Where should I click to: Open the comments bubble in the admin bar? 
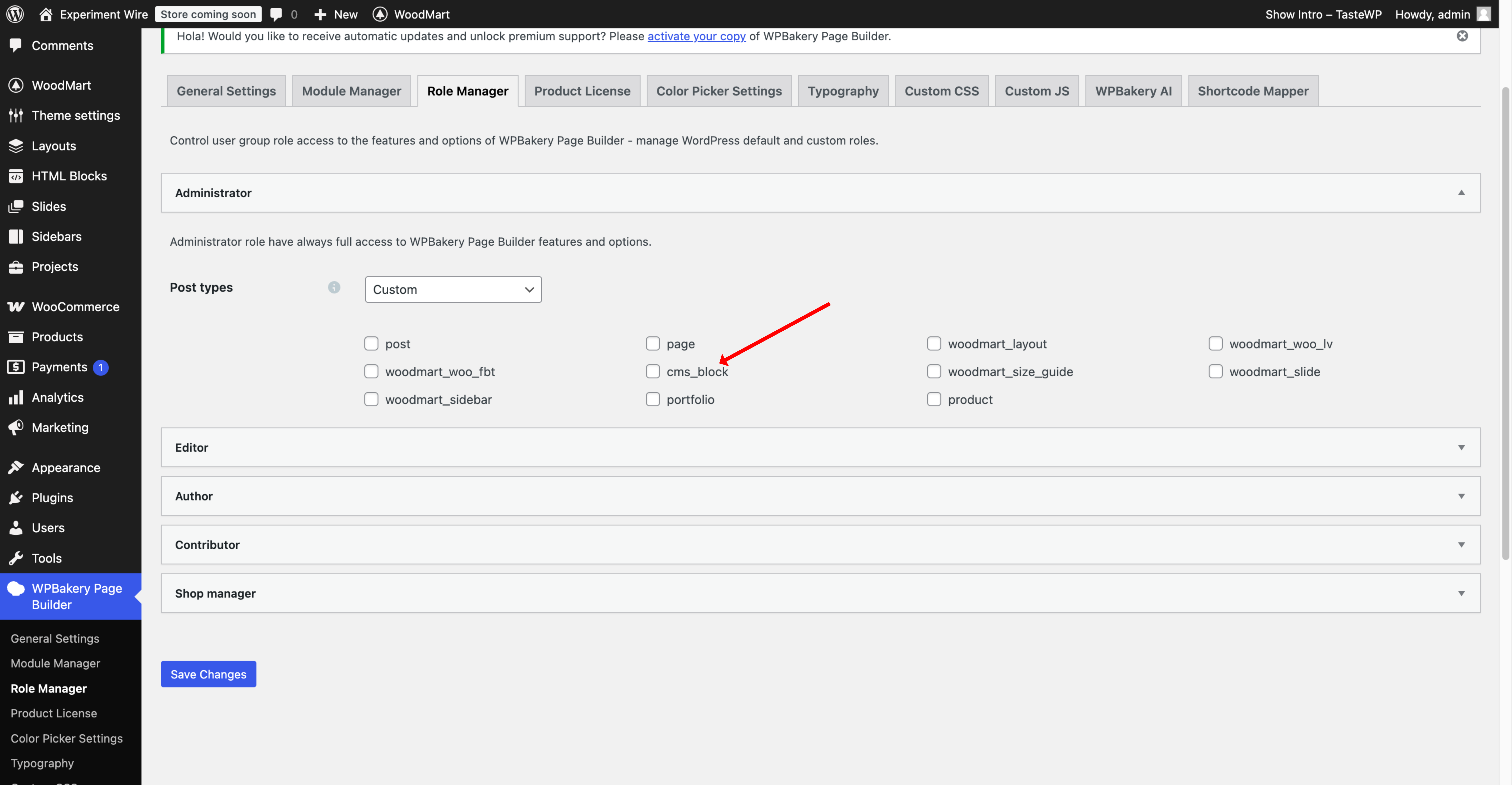[276, 14]
